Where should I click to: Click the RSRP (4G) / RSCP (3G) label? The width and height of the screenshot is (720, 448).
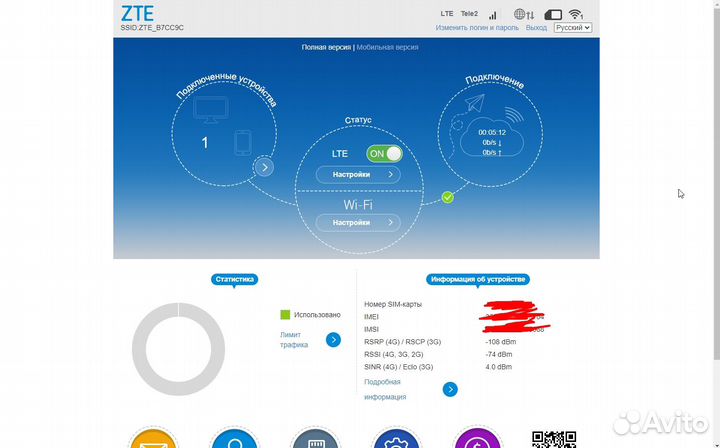pos(403,342)
